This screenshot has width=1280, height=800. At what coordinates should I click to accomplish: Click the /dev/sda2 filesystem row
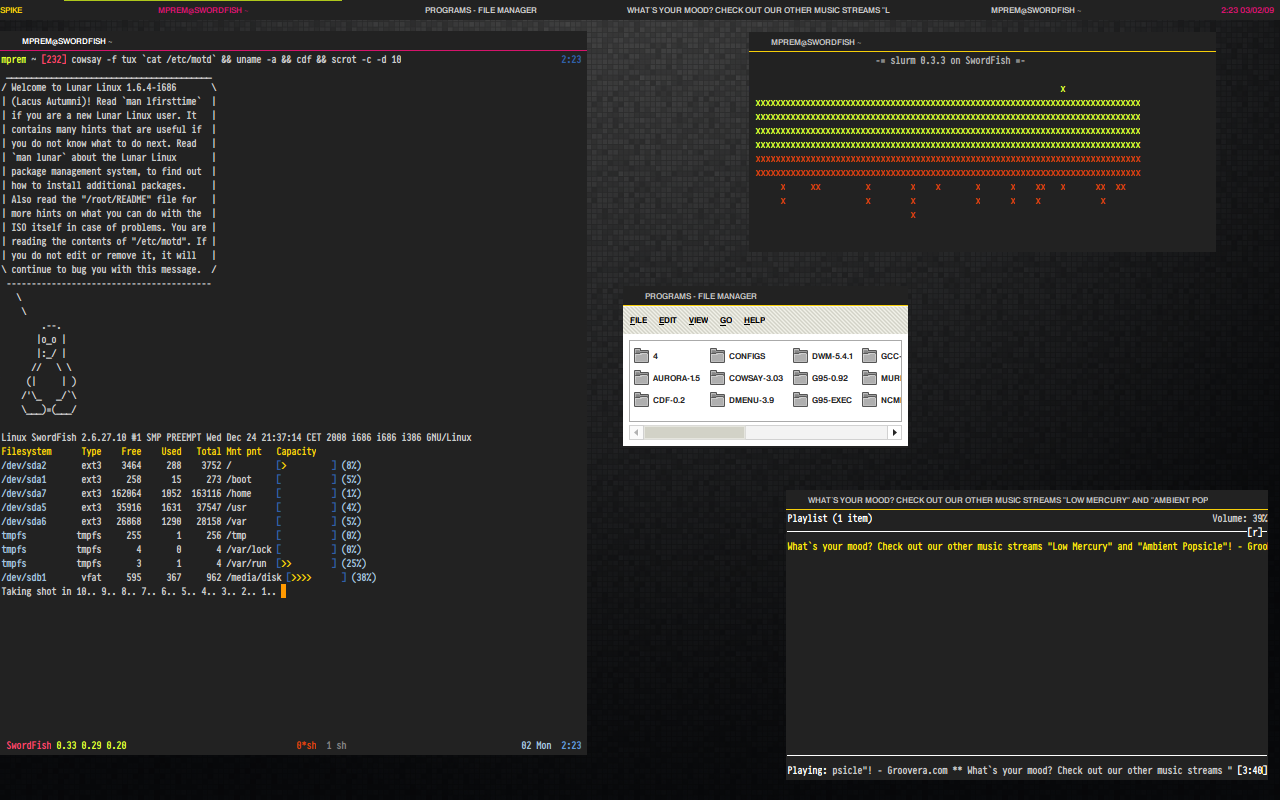point(181,465)
